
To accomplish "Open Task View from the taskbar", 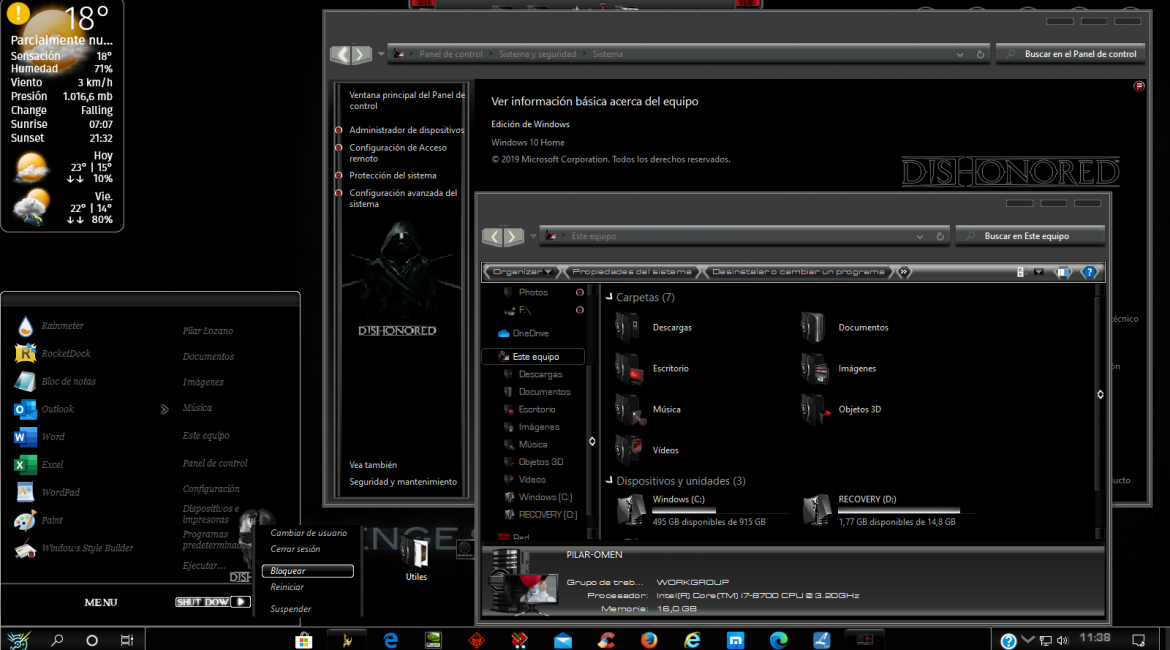I will click(x=127, y=640).
